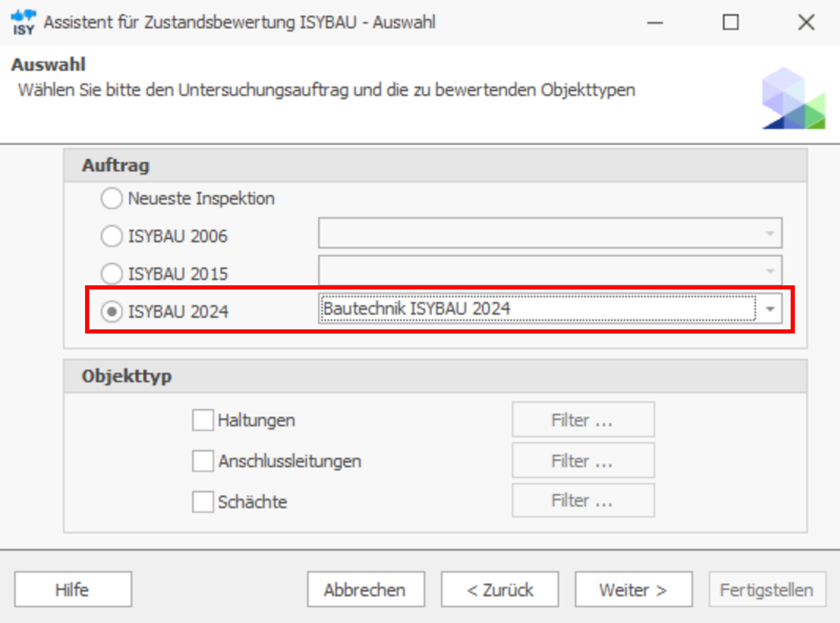Click the colored cube wizard logo
840x623 pixels.
(x=793, y=98)
